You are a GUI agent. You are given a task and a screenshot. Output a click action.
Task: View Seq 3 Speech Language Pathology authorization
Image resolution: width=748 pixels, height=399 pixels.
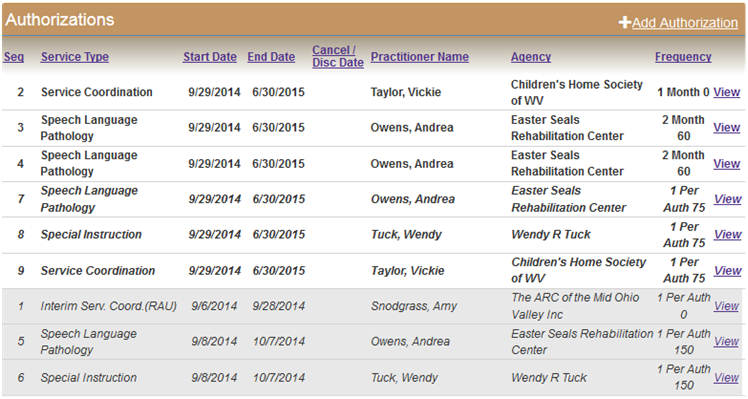pyautogui.click(x=727, y=127)
